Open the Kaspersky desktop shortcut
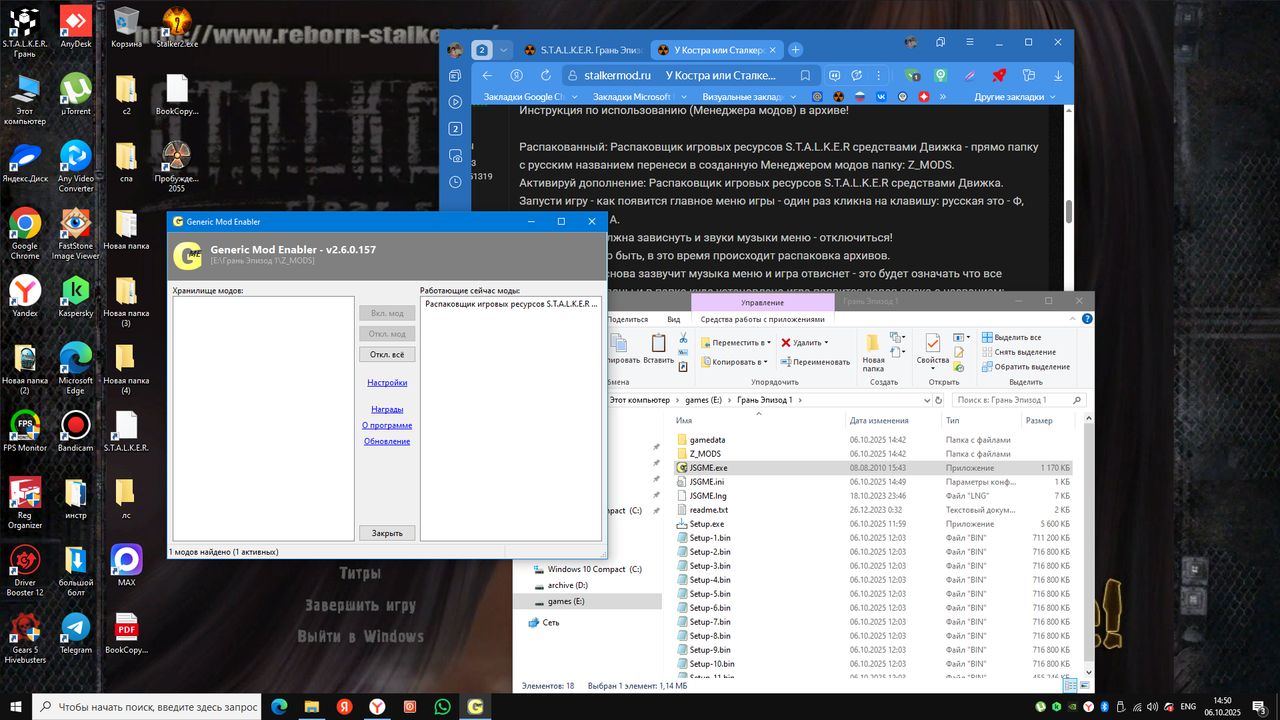 coord(75,297)
